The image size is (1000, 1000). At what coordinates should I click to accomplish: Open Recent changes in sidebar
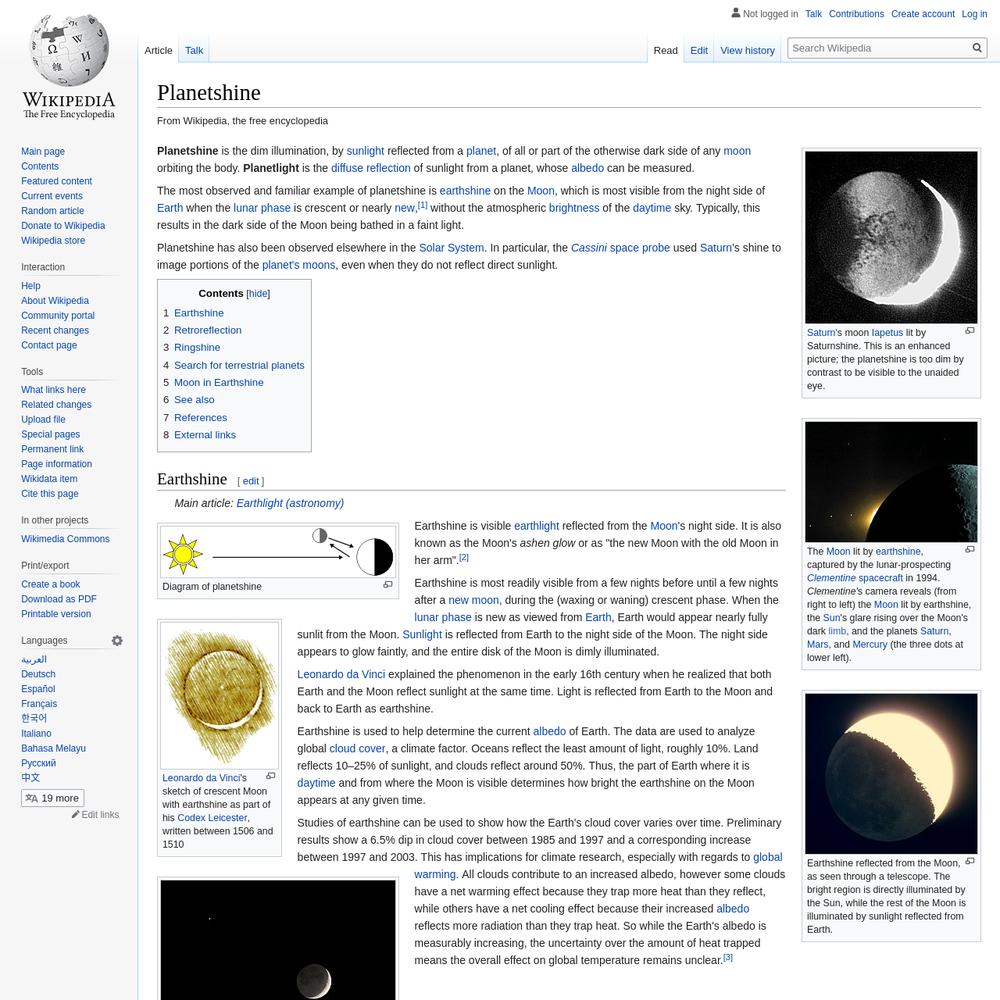point(55,330)
